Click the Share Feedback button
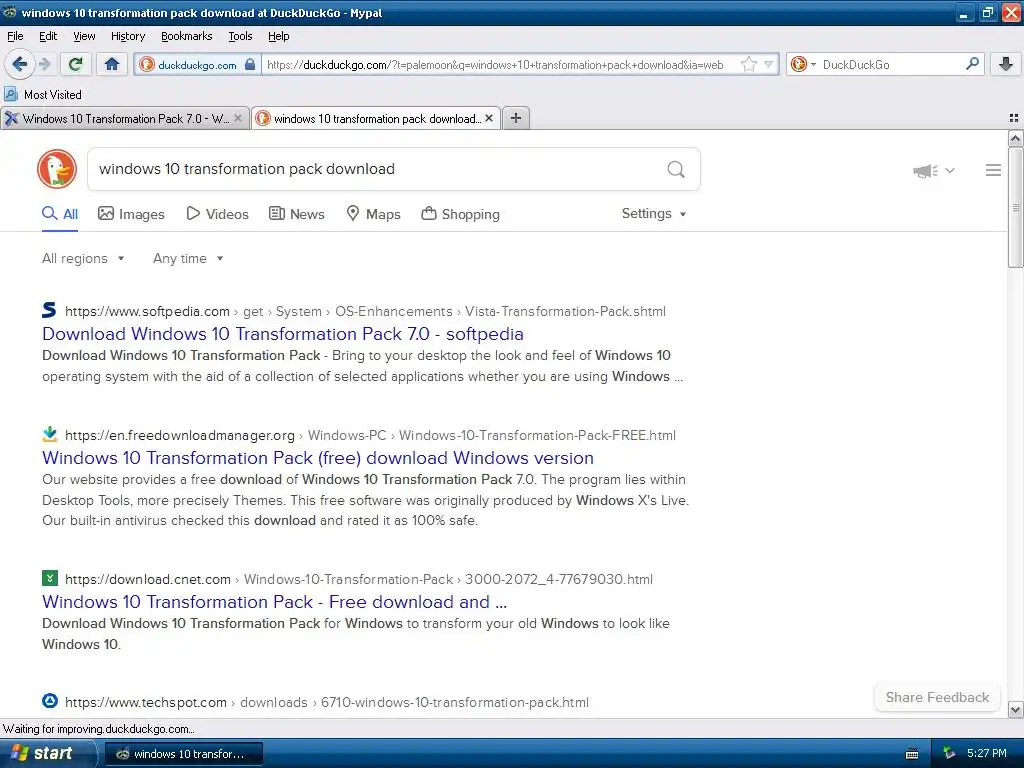This screenshot has width=1024, height=768. click(x=937, y=697)
